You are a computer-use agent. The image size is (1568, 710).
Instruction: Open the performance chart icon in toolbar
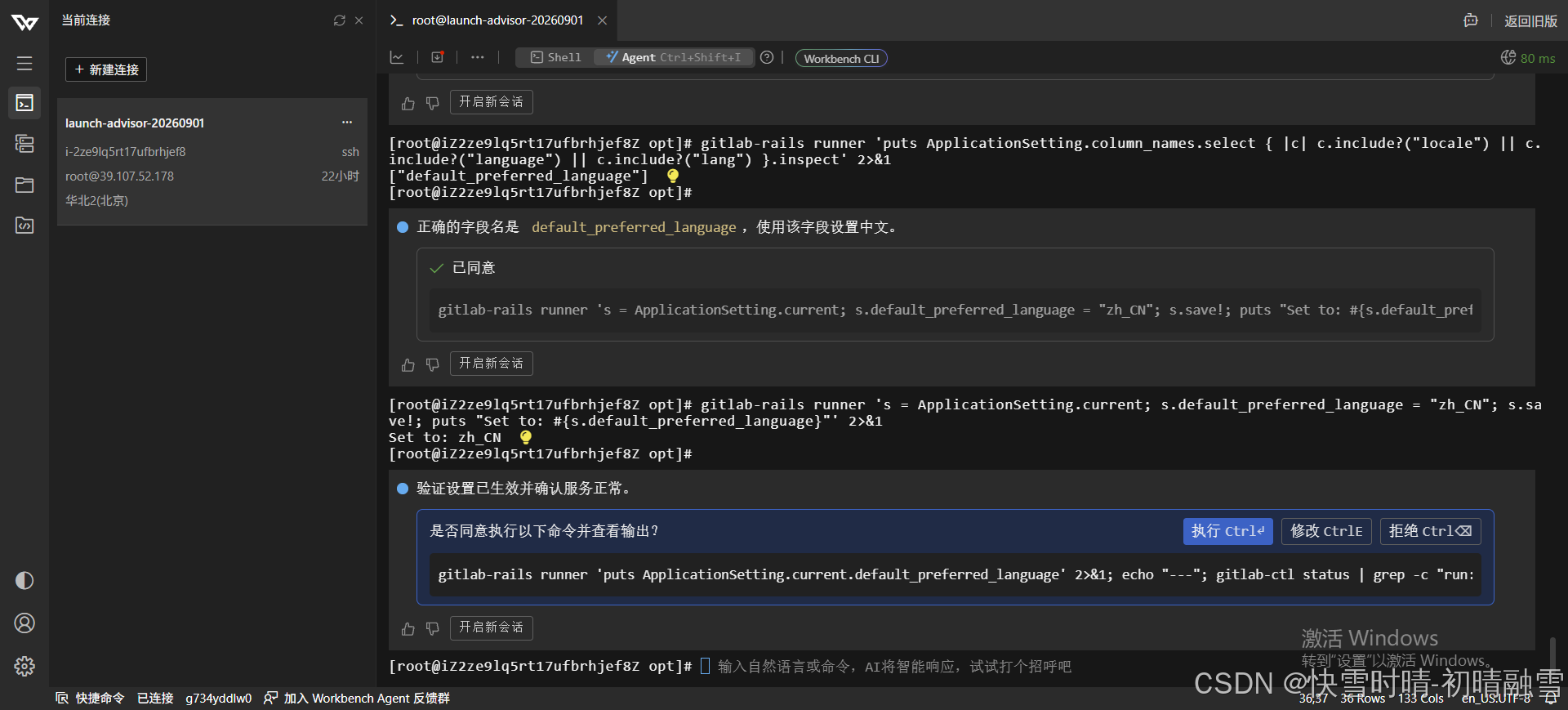click(397, 57)
